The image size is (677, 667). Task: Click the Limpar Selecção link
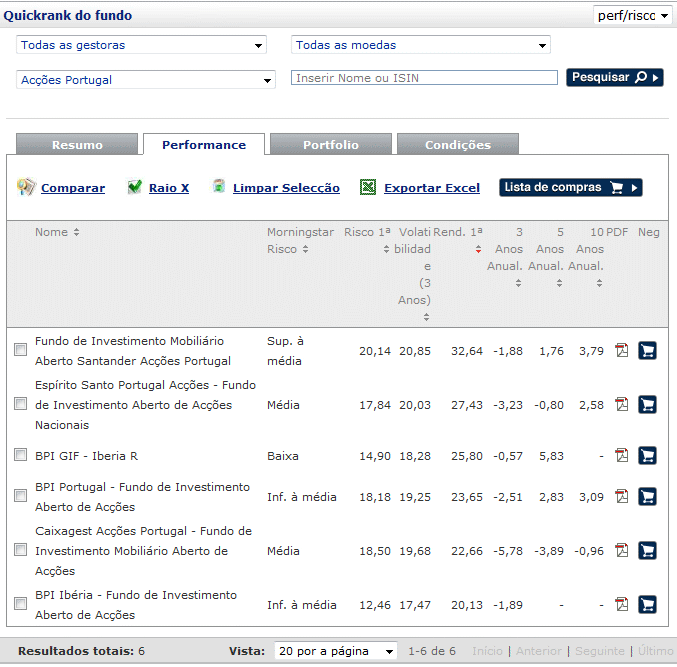click(286, 188)
